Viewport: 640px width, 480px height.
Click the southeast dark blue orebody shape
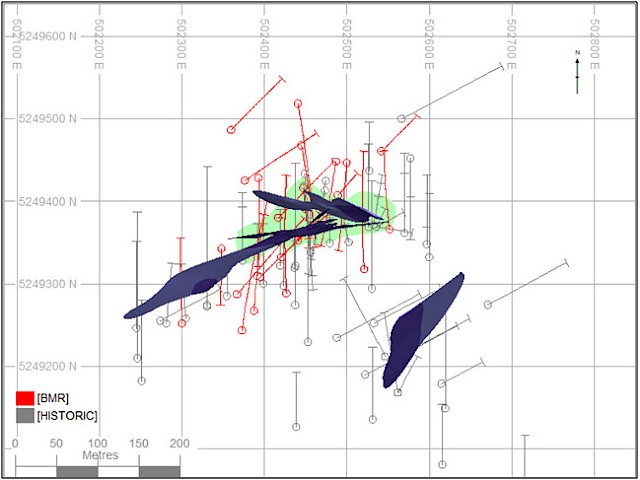[420, 325]
